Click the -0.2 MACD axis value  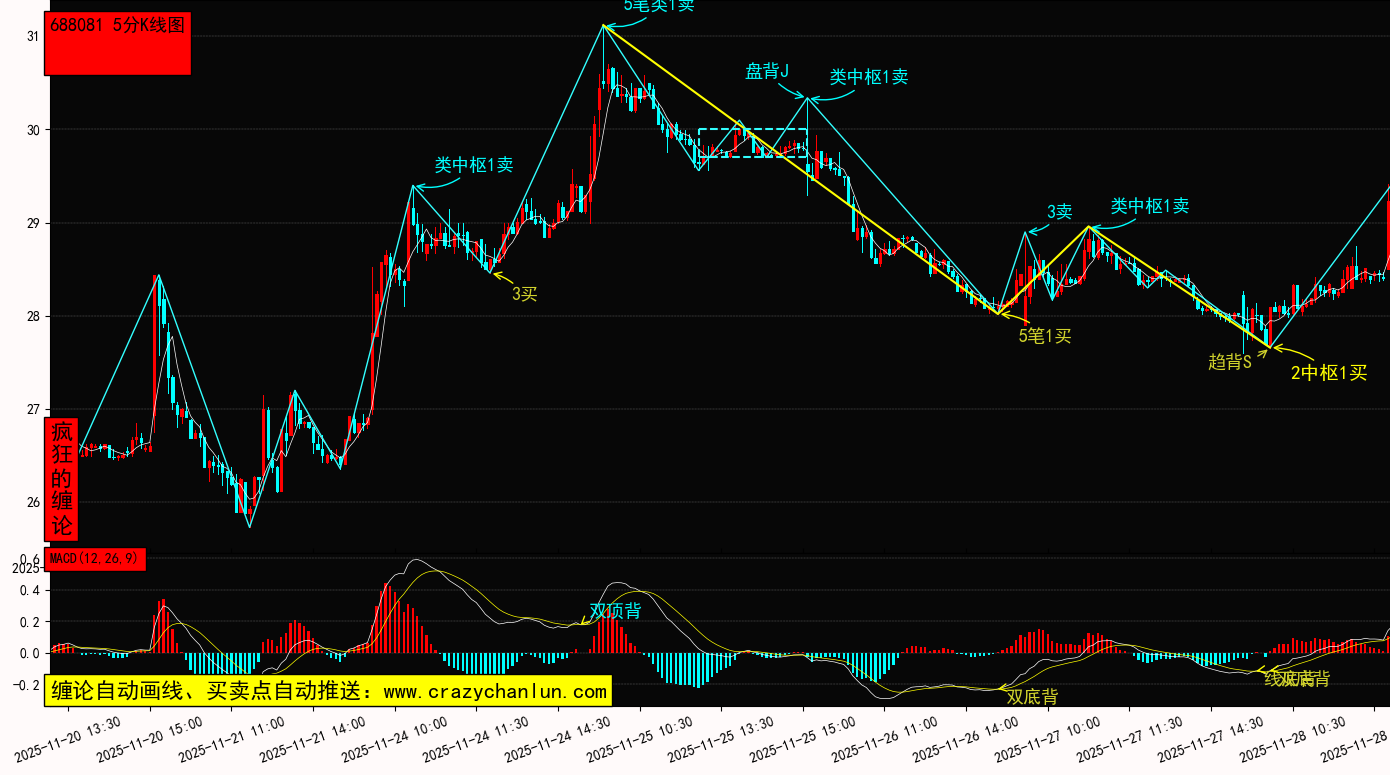tap(28, 685)
